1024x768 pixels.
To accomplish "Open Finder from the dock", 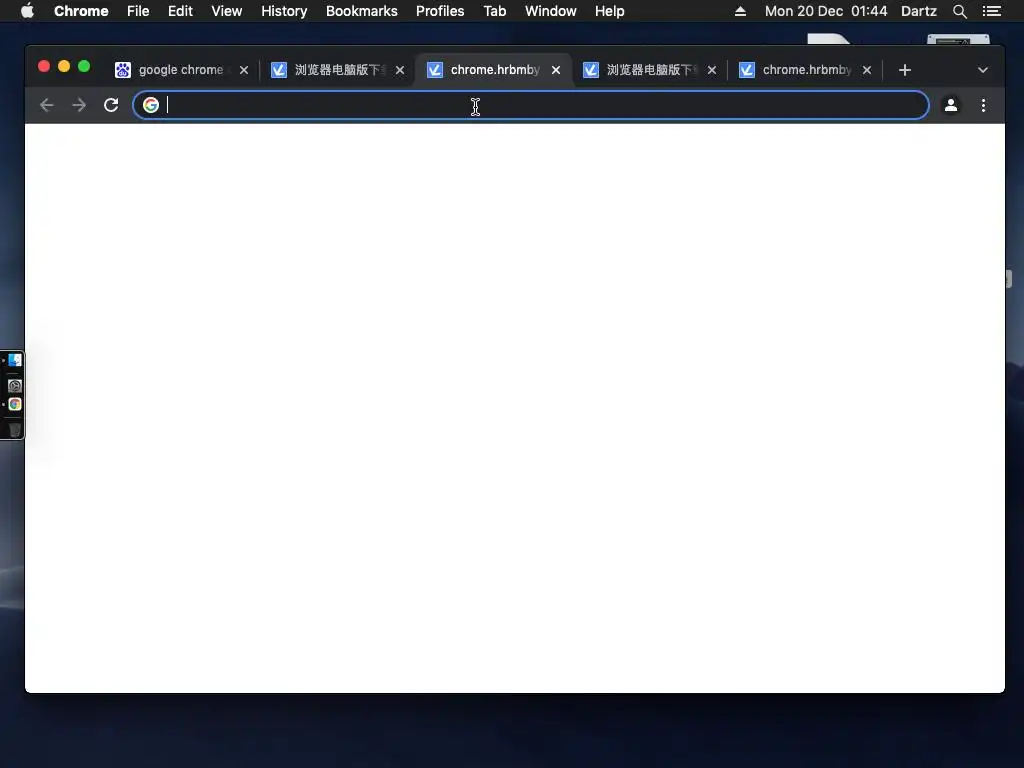I will coord(14,360).
